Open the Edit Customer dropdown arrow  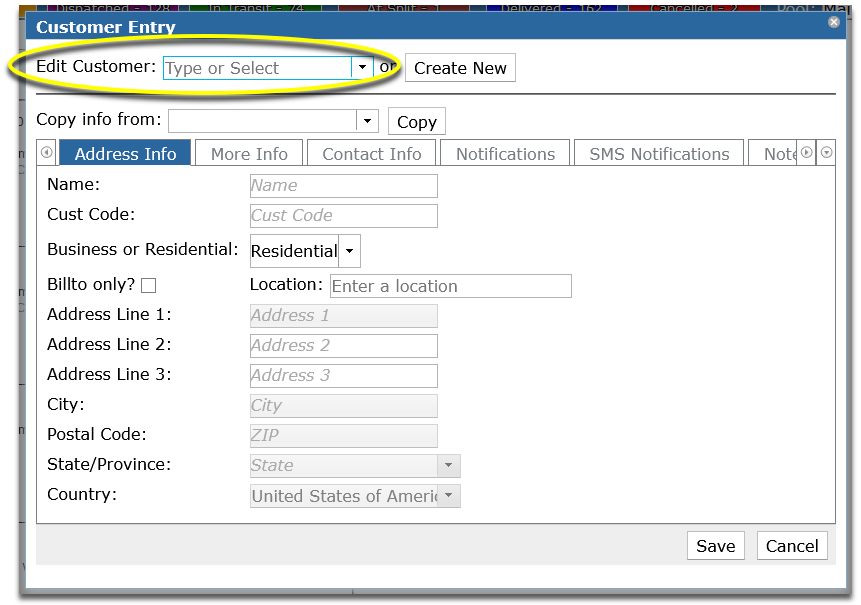pos(362,68)
